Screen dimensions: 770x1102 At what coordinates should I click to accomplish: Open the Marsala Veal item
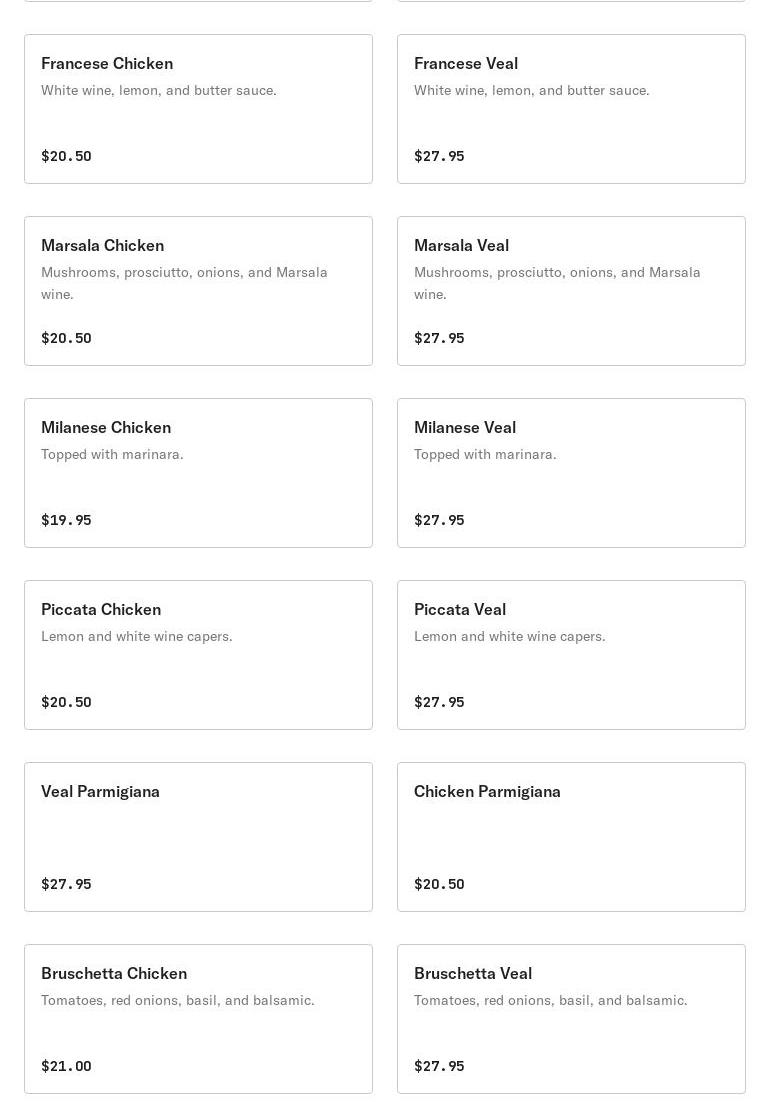571,291
